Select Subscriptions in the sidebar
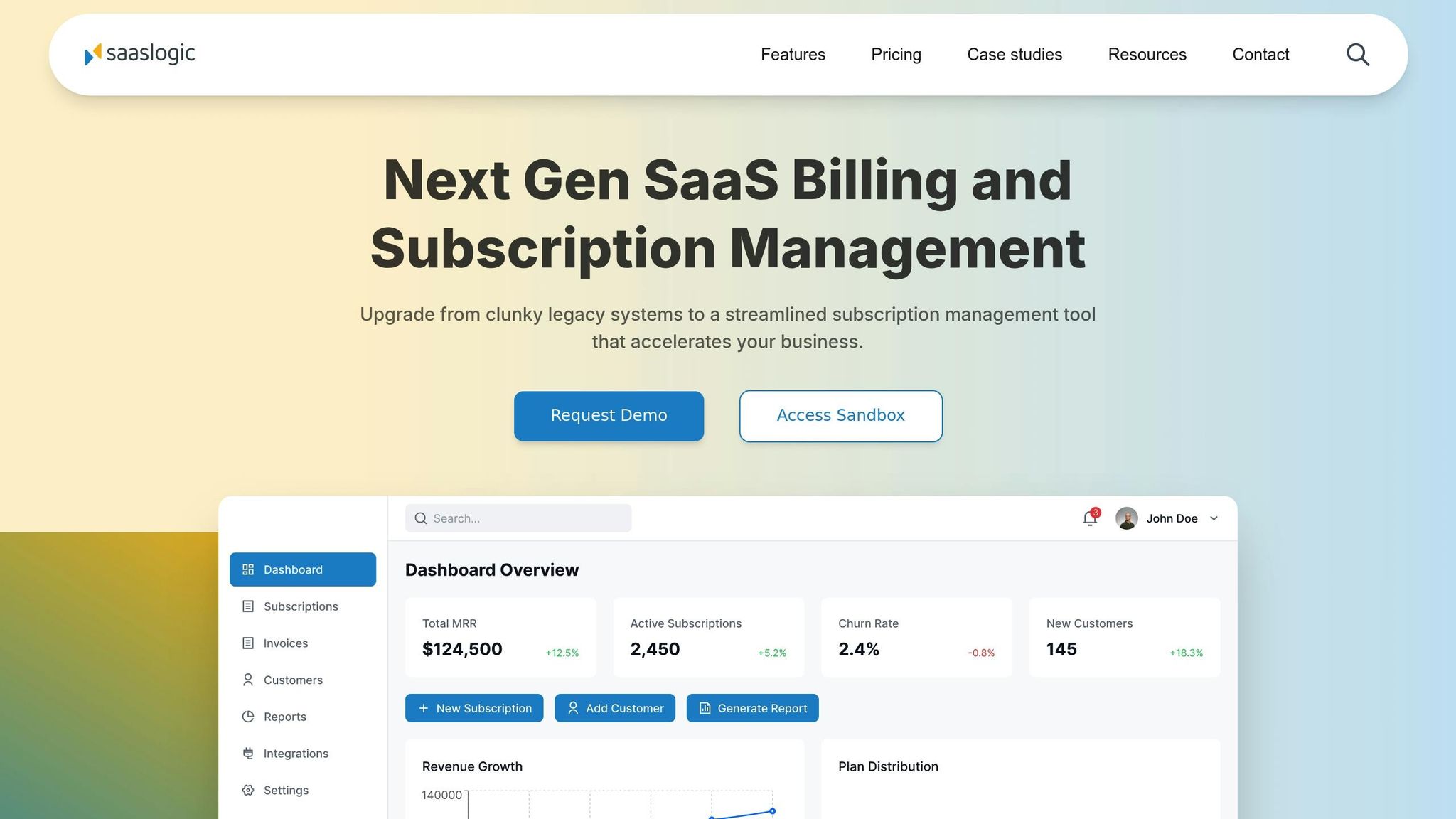The height and width of the screenshot is (819, 1456). [x=301, y=606]
